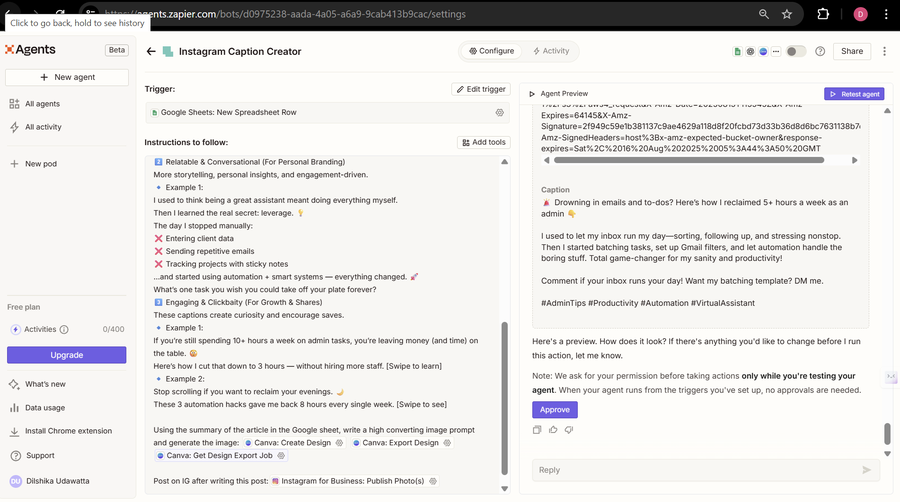
Task: Open the agent three-dot options menu
Action: click(x=885, y=52)
